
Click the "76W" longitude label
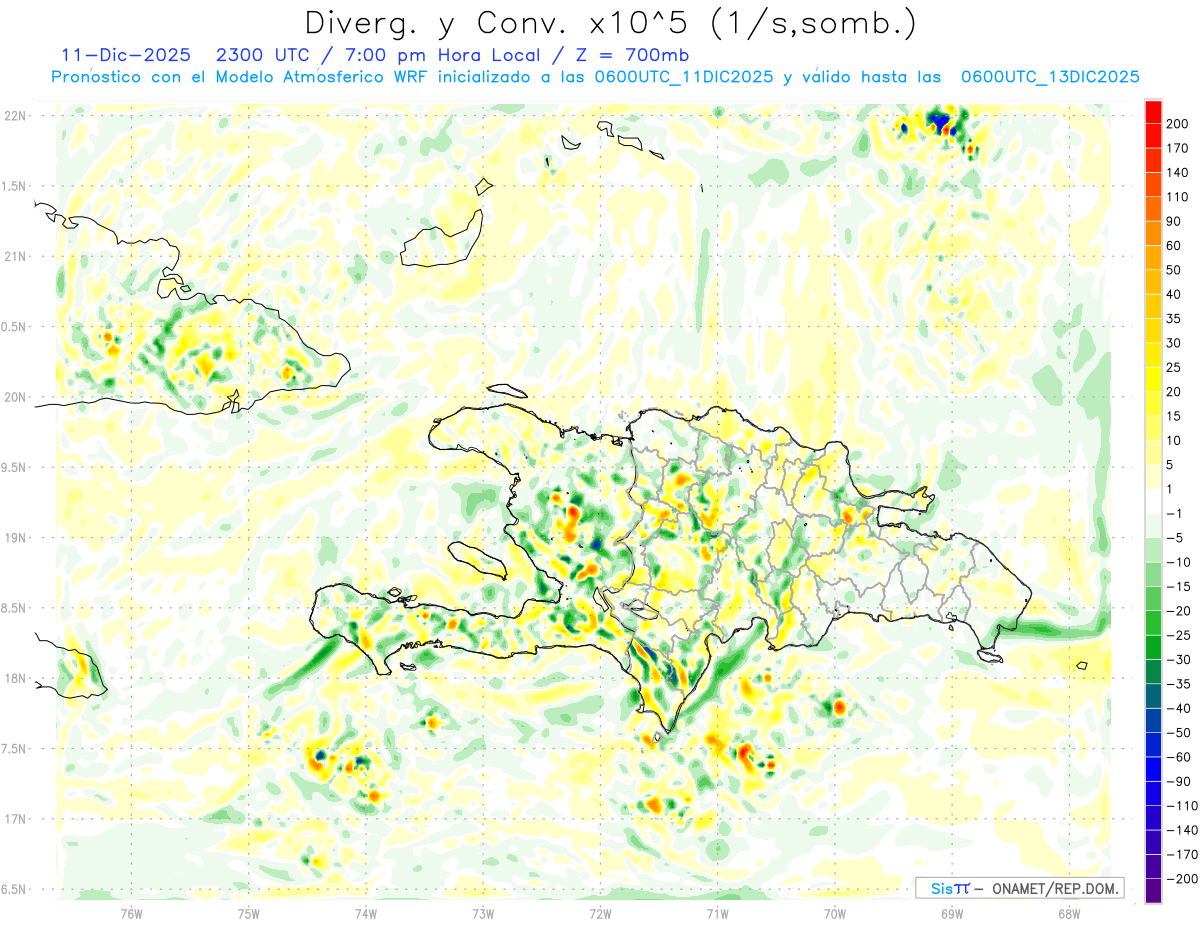point(131,913)
